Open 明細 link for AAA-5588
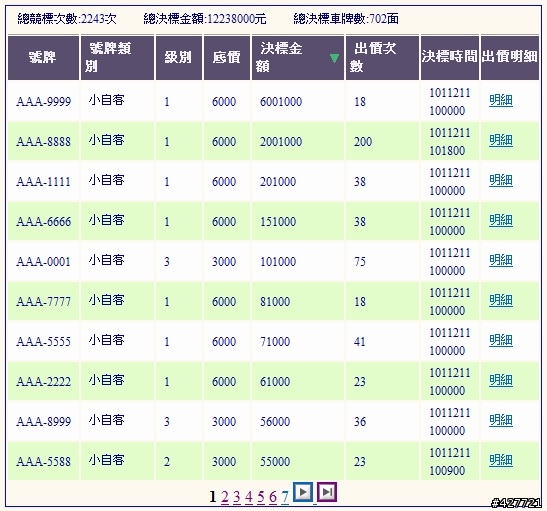 pos(501,461)
